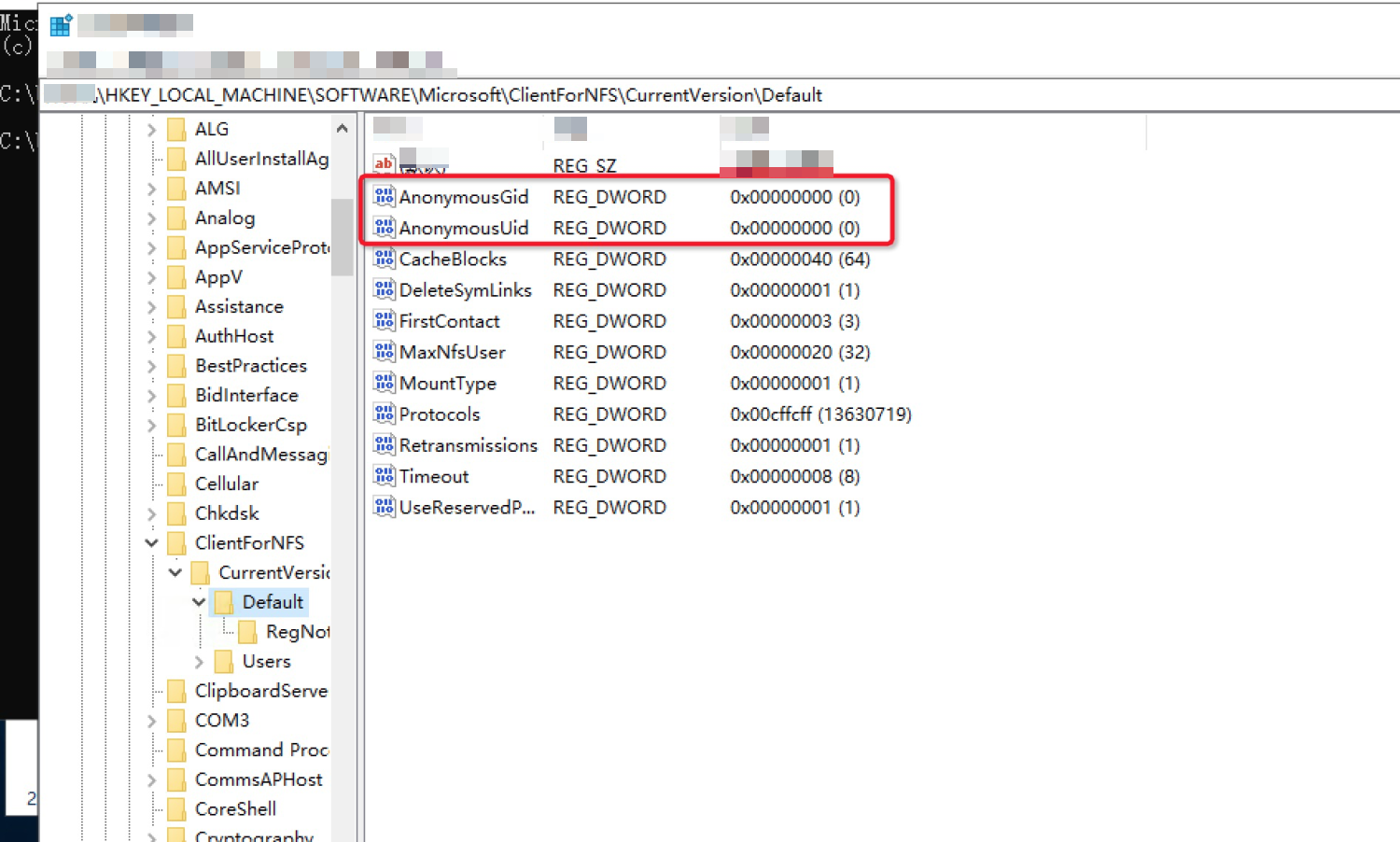The image size is (1400, 842).
Task: Select the BidInterface key
Action: [246, 395]
